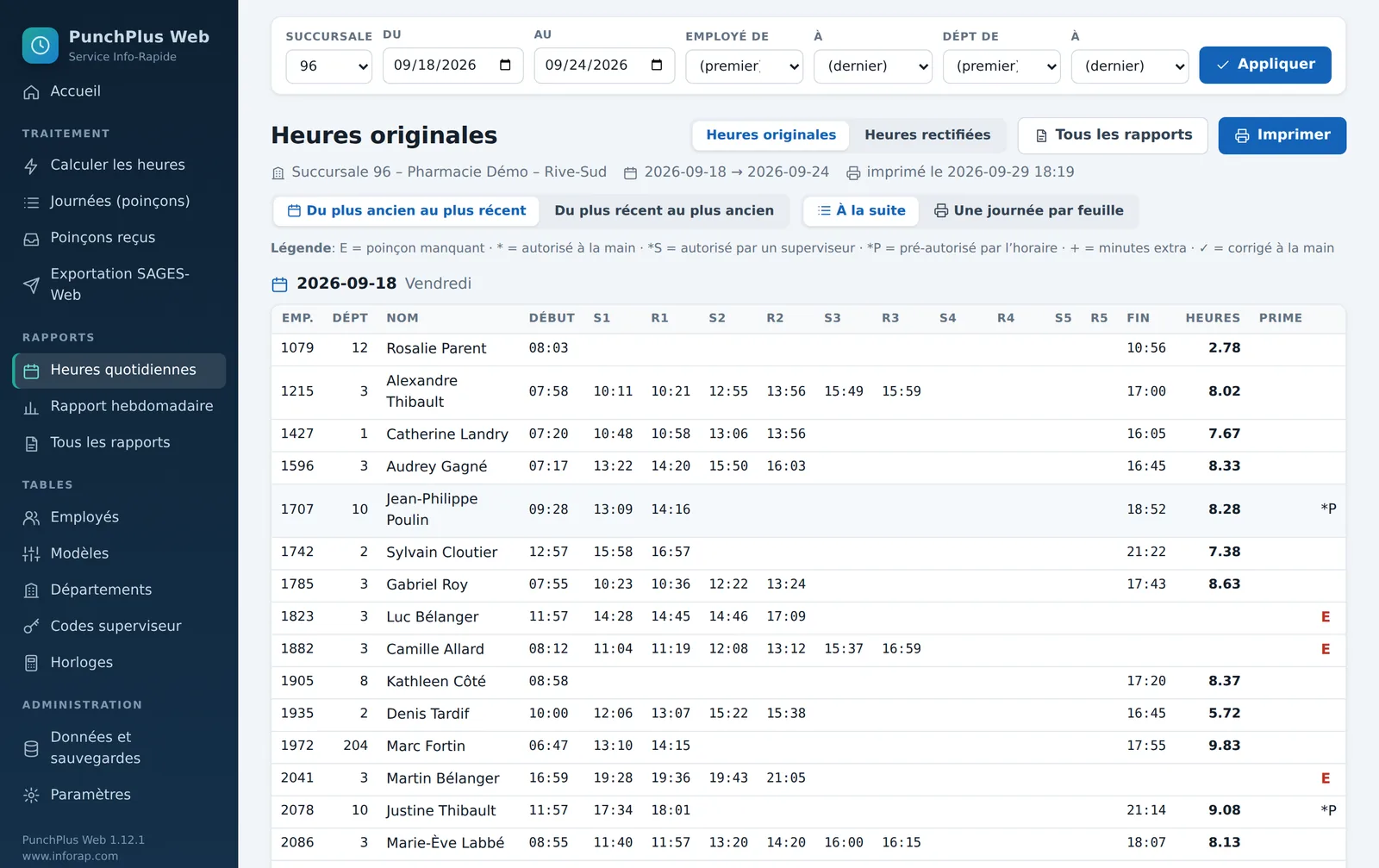Open the www.inforap.com link

click(x=70, y=857)
